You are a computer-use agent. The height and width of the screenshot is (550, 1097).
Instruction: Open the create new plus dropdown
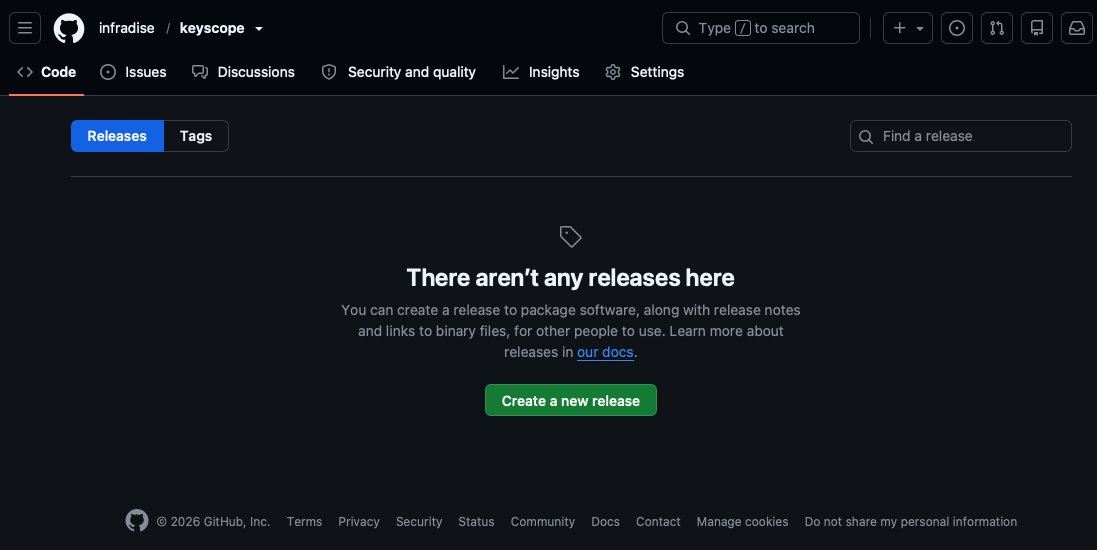[907, 28]
